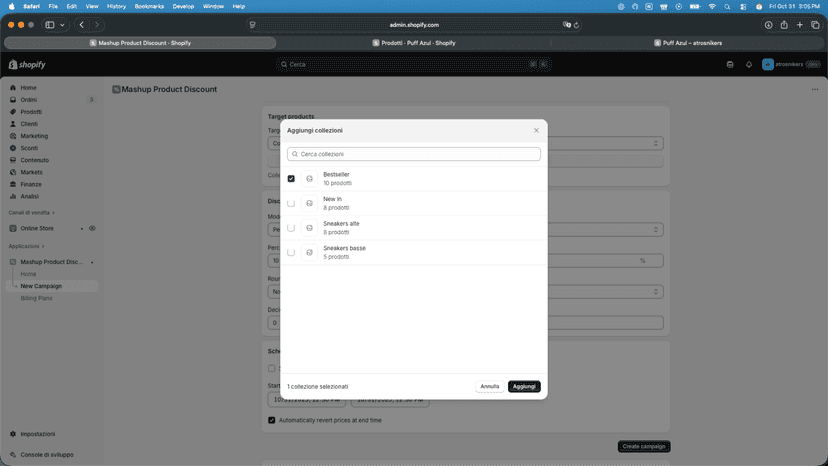
Task: Go forward in Safari
Action: pos(97,25)
